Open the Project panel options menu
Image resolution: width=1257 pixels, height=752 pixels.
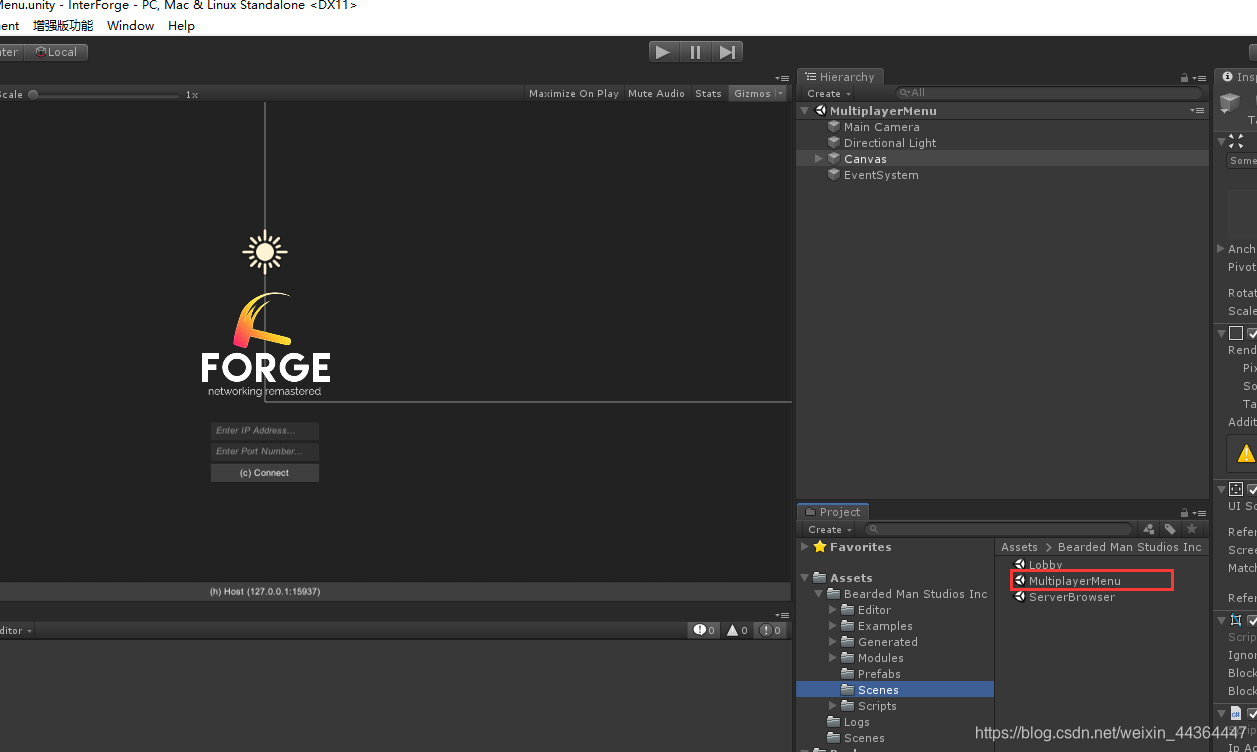1198,513
